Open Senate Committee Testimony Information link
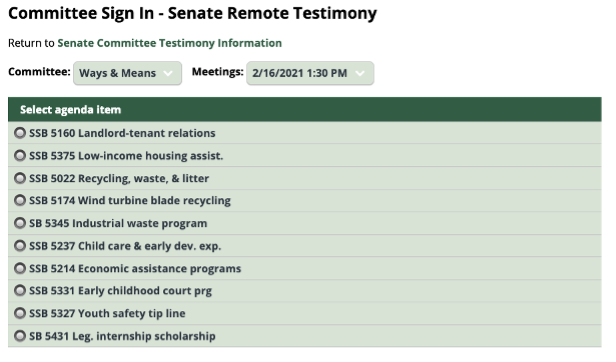This screenshot has width=616, height=362. 170,43
